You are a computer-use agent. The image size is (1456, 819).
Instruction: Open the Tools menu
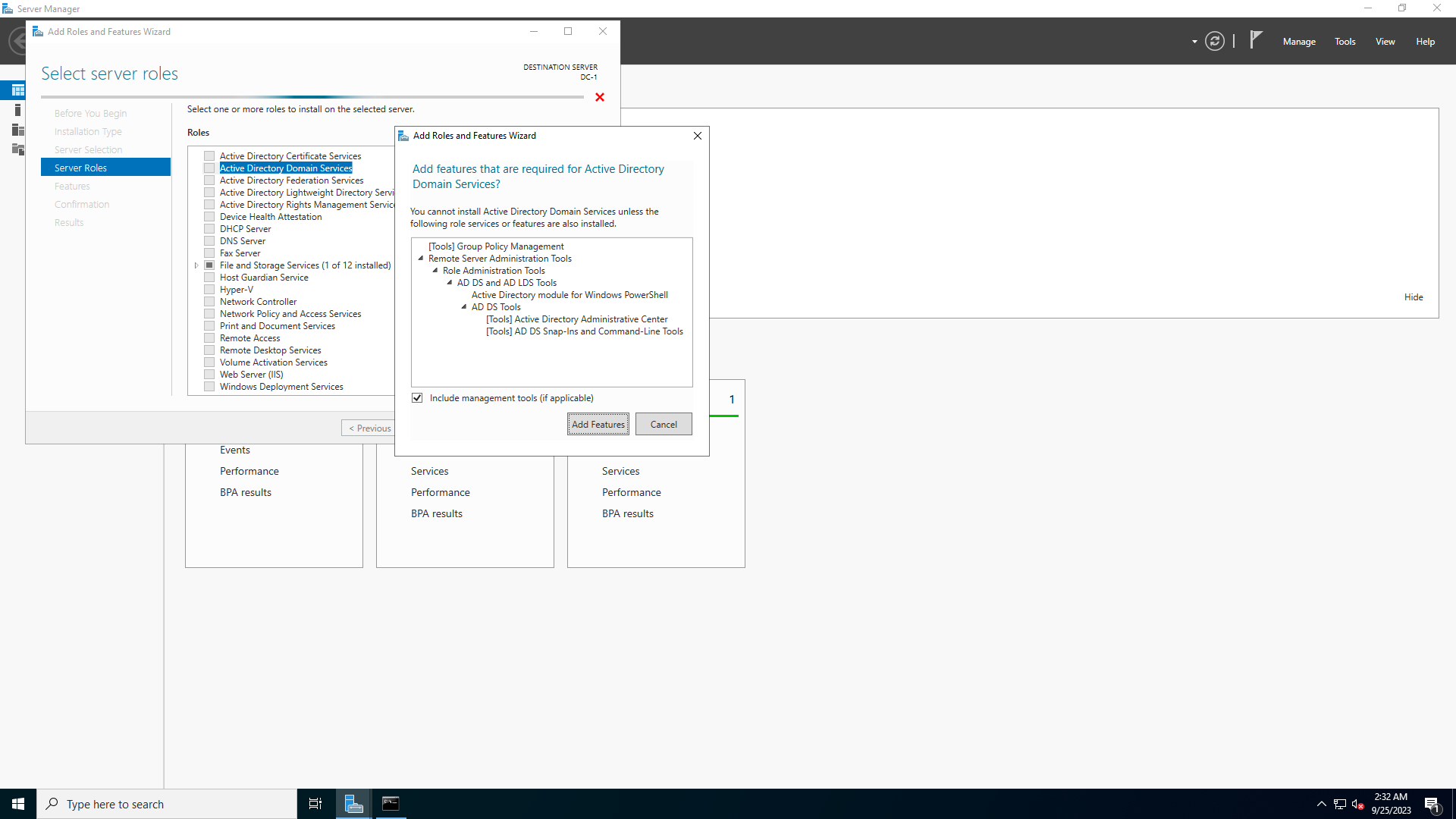pyautogui.click(x=1345, y=42)
